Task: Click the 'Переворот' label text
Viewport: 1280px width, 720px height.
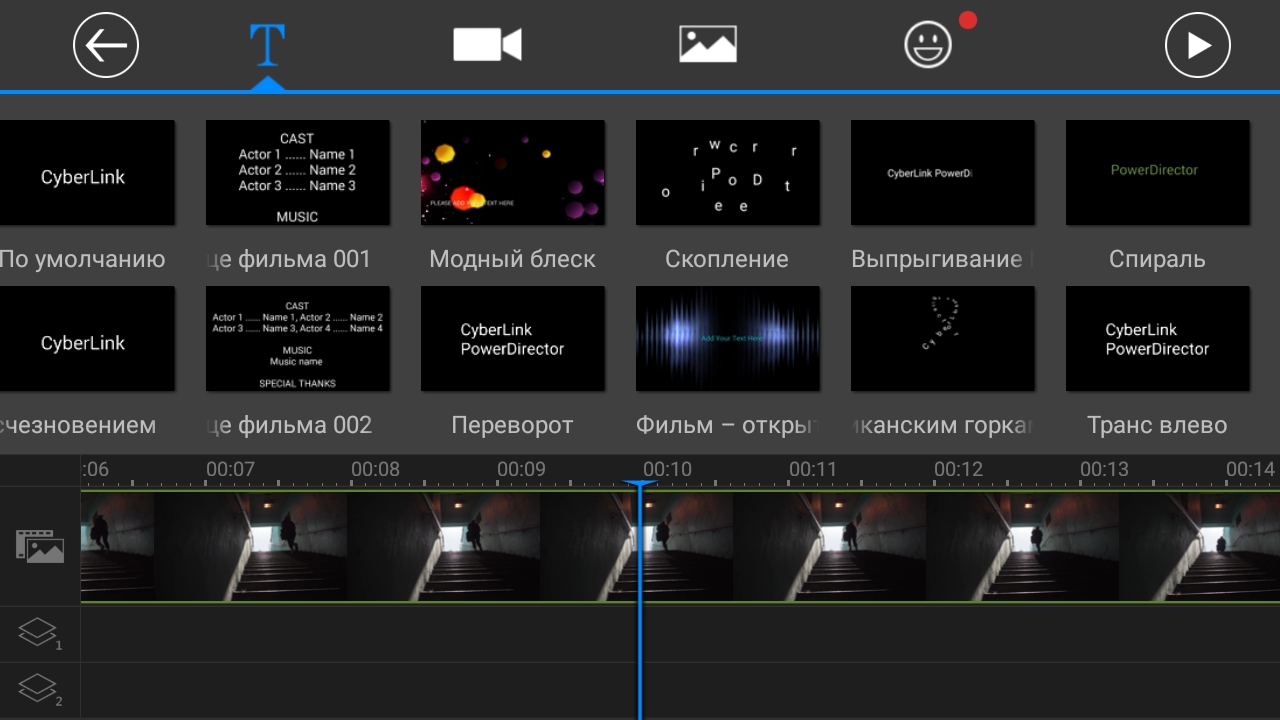Action: (512, 425)
